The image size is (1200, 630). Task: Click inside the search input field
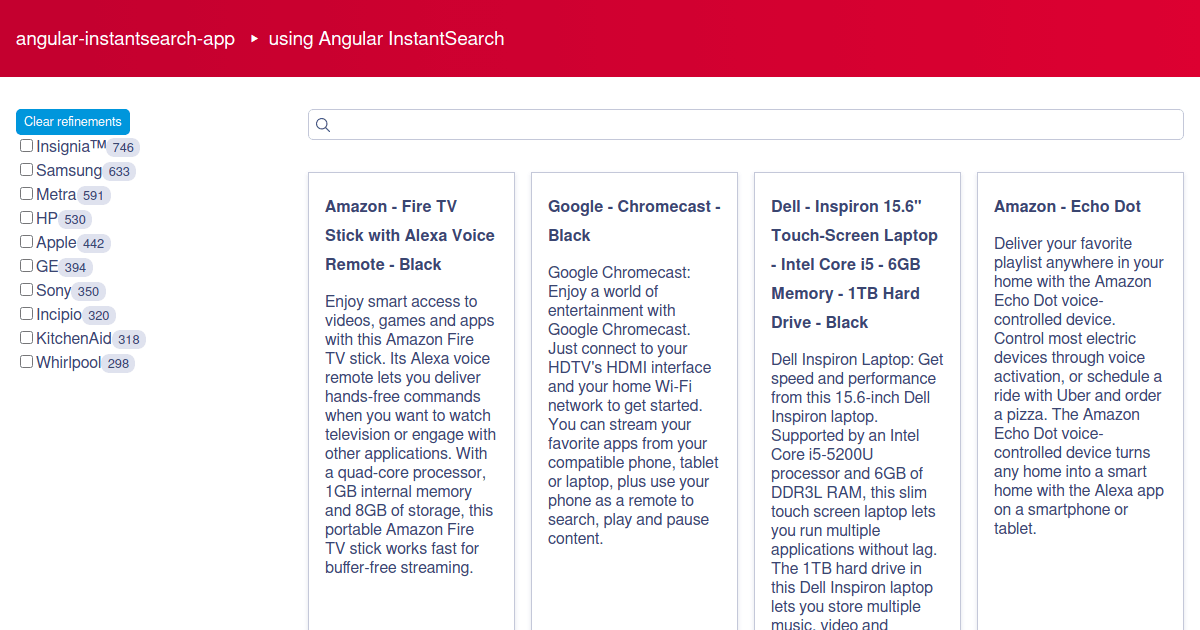(x=700, y=125)
